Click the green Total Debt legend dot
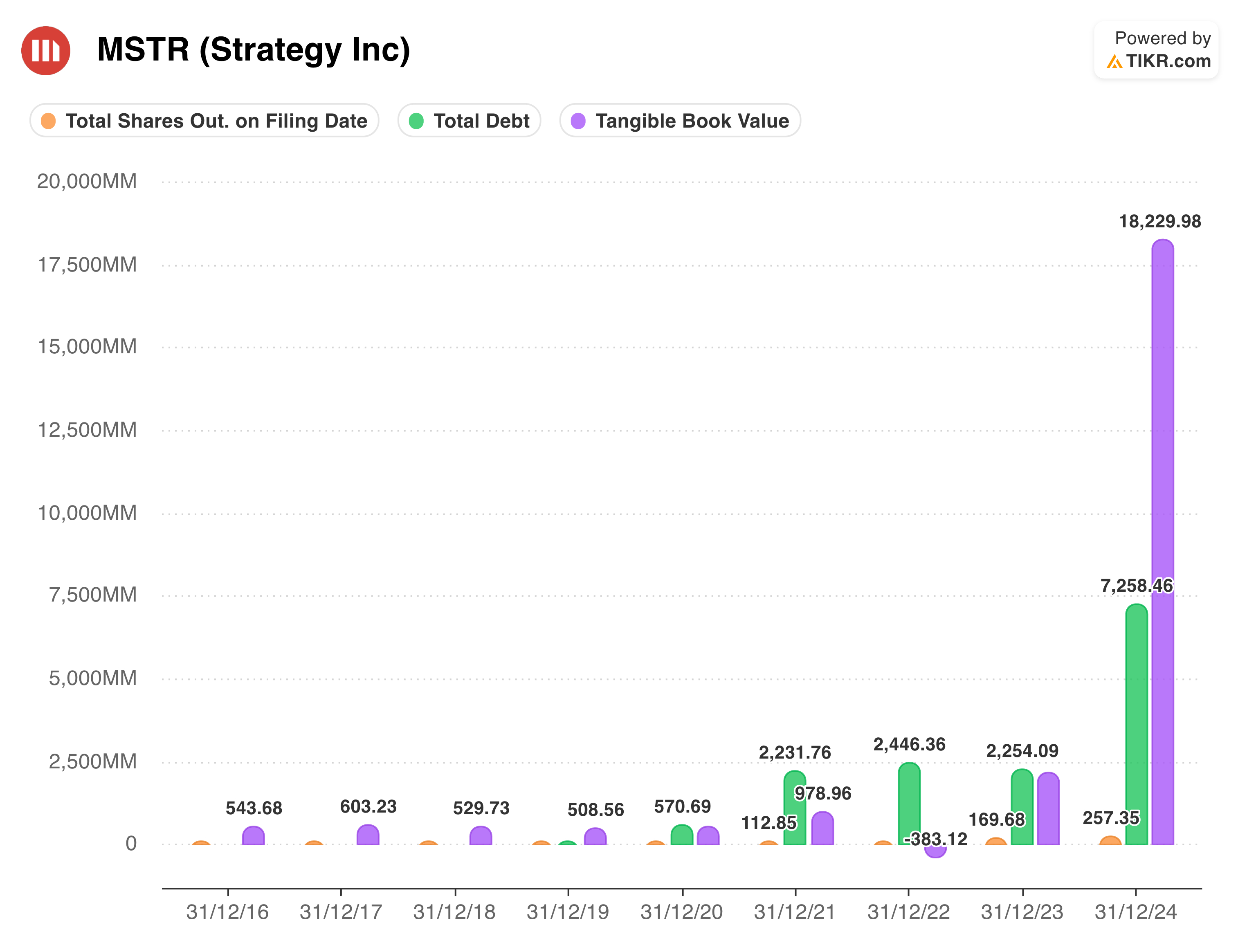The width and height of the screenshot is (1238, 952). click(x=416, y=121)
